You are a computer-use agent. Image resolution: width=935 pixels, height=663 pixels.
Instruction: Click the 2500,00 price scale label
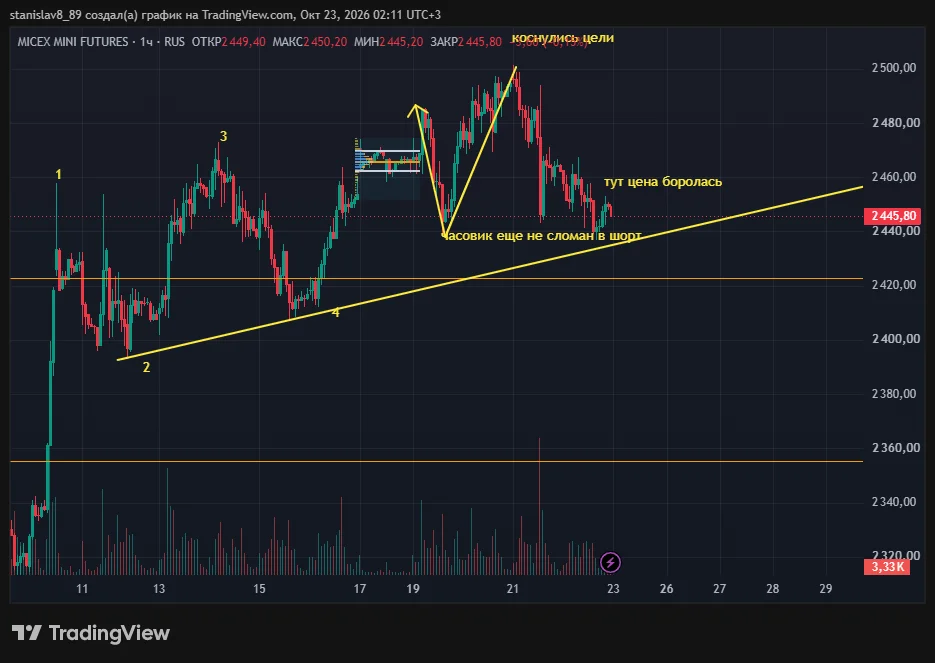click(894, 68)
